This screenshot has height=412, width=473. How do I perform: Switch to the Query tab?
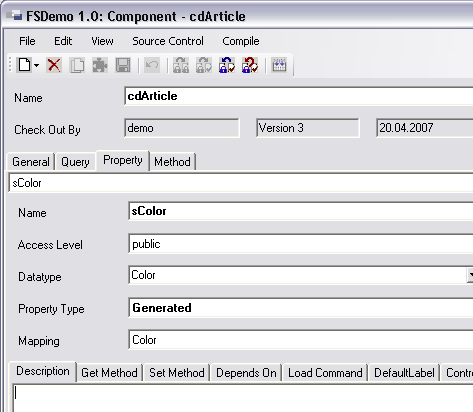coord(75,162)
